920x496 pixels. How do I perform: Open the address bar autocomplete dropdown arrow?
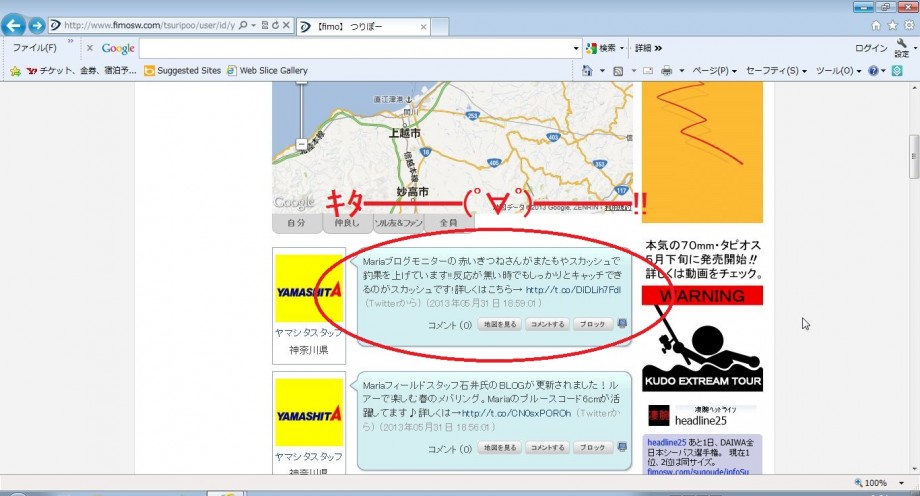[x=253, y=25]
